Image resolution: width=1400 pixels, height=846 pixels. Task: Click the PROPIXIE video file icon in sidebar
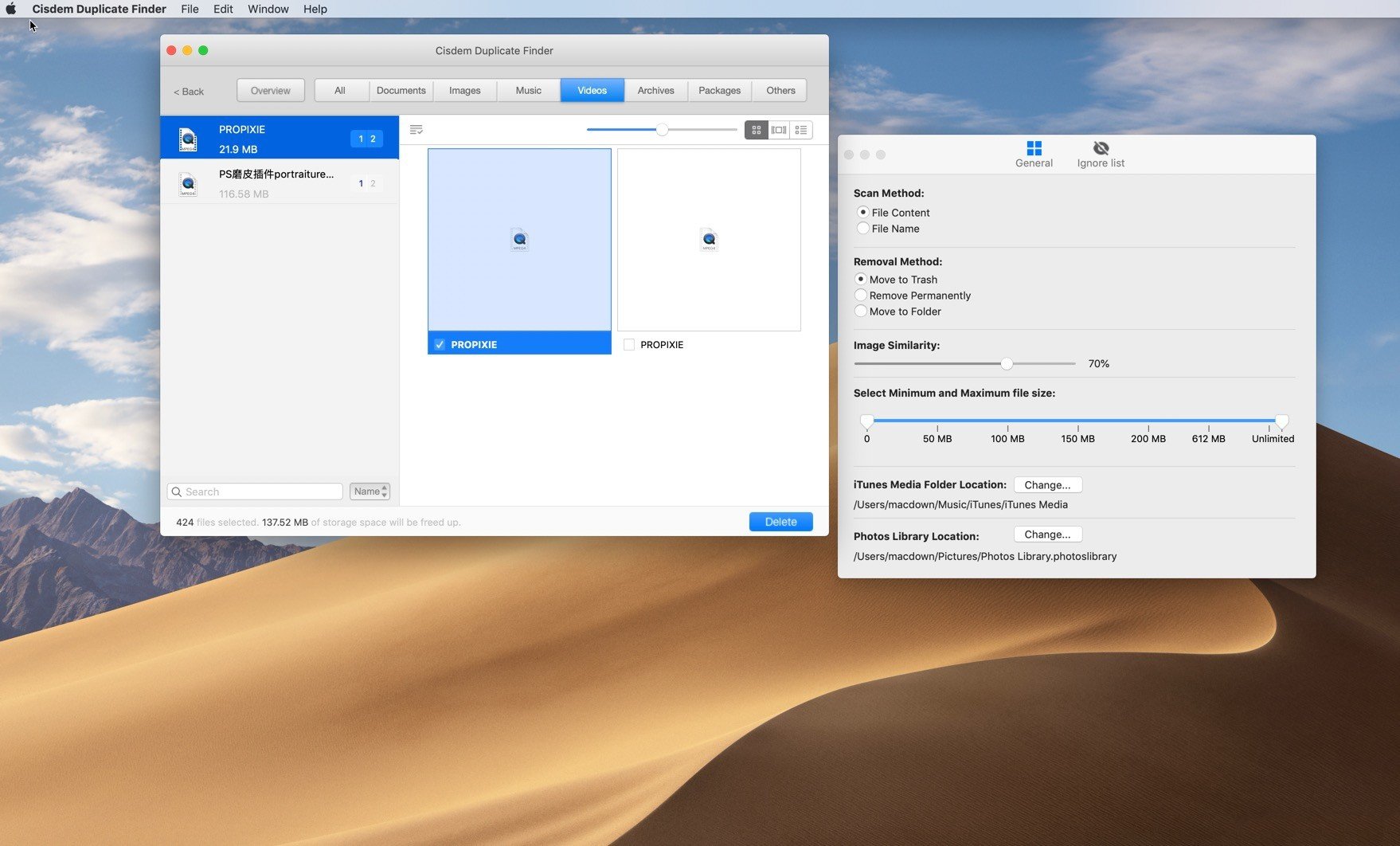click(188, 139)
